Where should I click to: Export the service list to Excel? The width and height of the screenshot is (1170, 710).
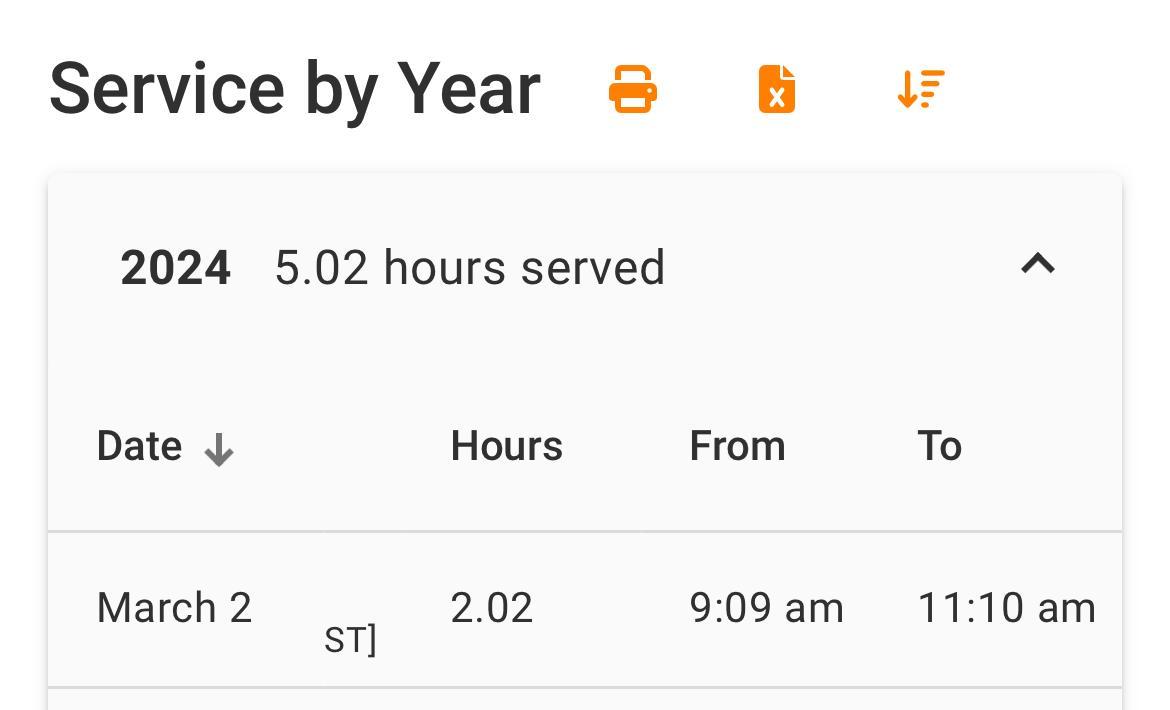[x=777, y=89]
